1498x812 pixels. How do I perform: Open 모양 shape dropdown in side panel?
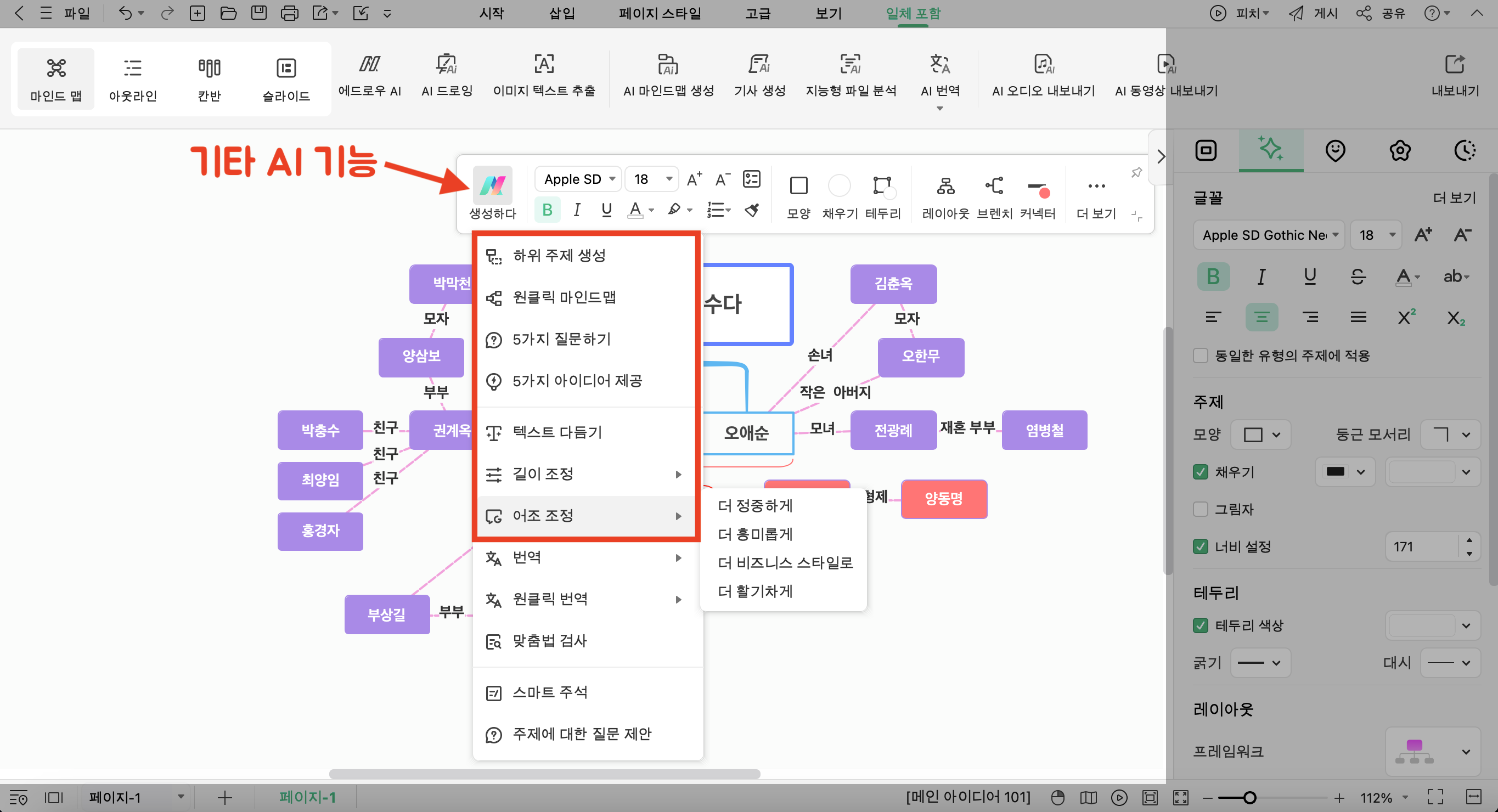tap(1261, 435)
